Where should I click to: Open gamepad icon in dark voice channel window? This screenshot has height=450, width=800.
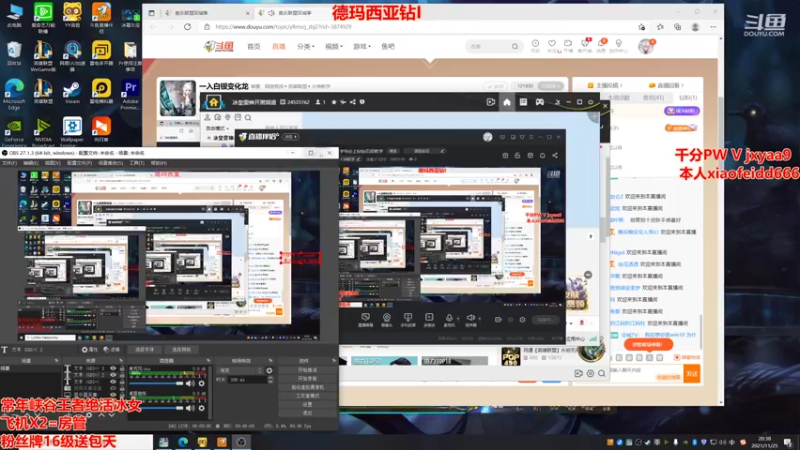coord(539,102)
